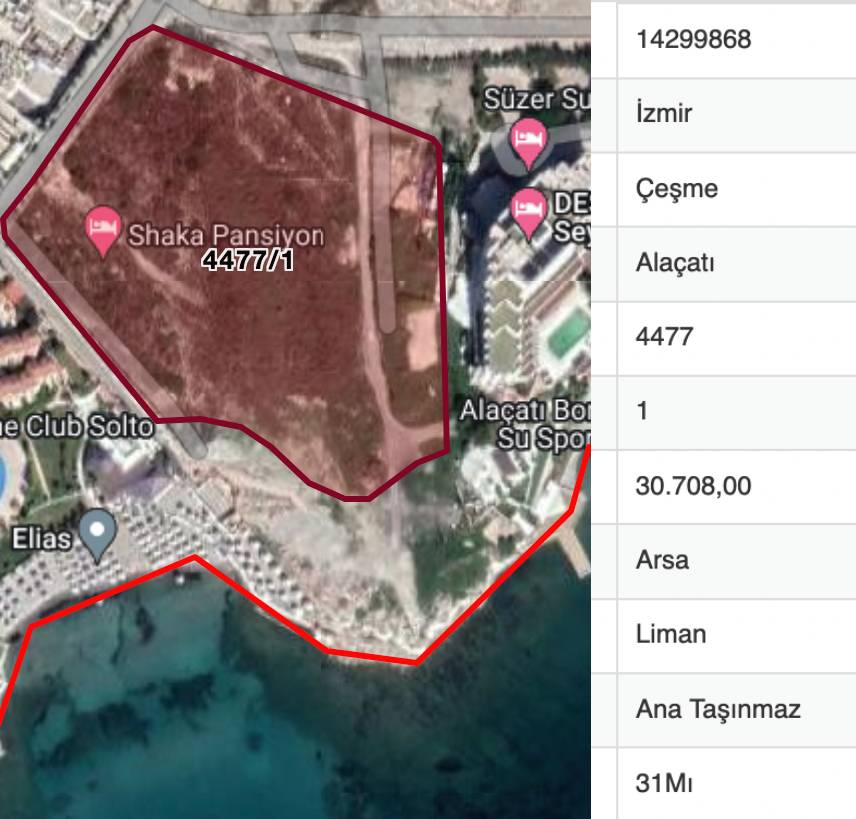
Task: Select the İzmir province row
Action: (736, 115)
